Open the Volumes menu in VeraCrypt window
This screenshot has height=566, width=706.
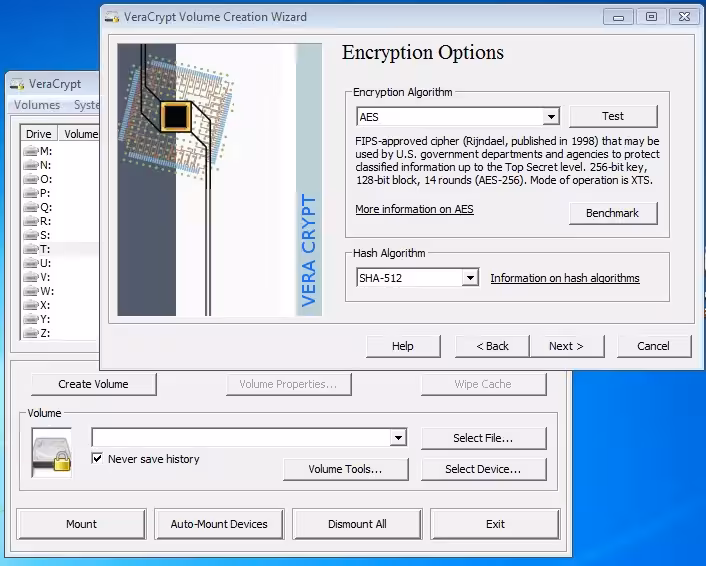(x=37, y=105)
